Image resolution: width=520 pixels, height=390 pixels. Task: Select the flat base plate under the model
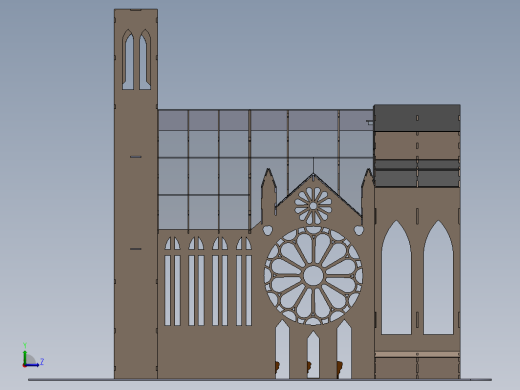click(x=260, y=379)
